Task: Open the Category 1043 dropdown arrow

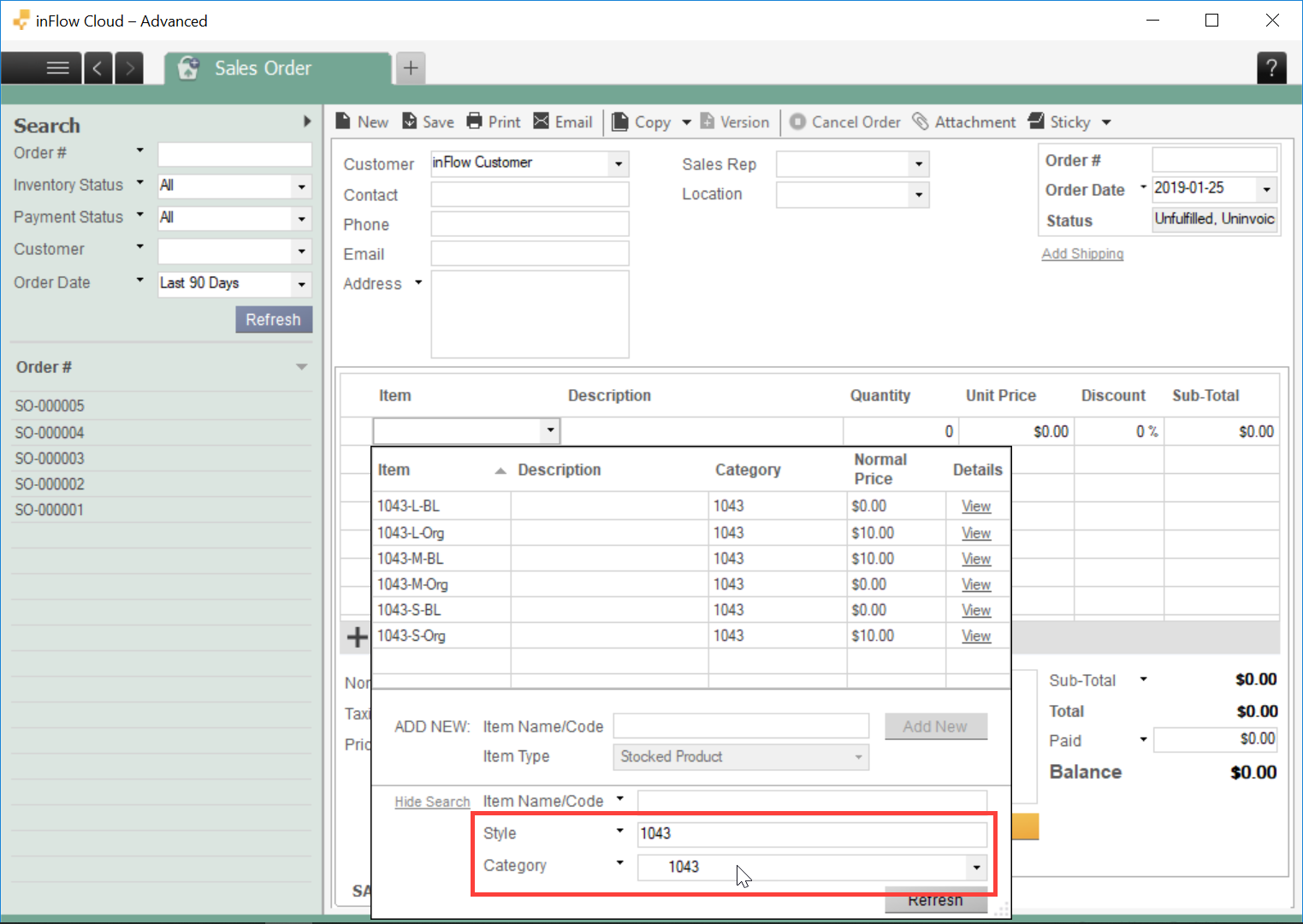Action: tap(976, 868)
